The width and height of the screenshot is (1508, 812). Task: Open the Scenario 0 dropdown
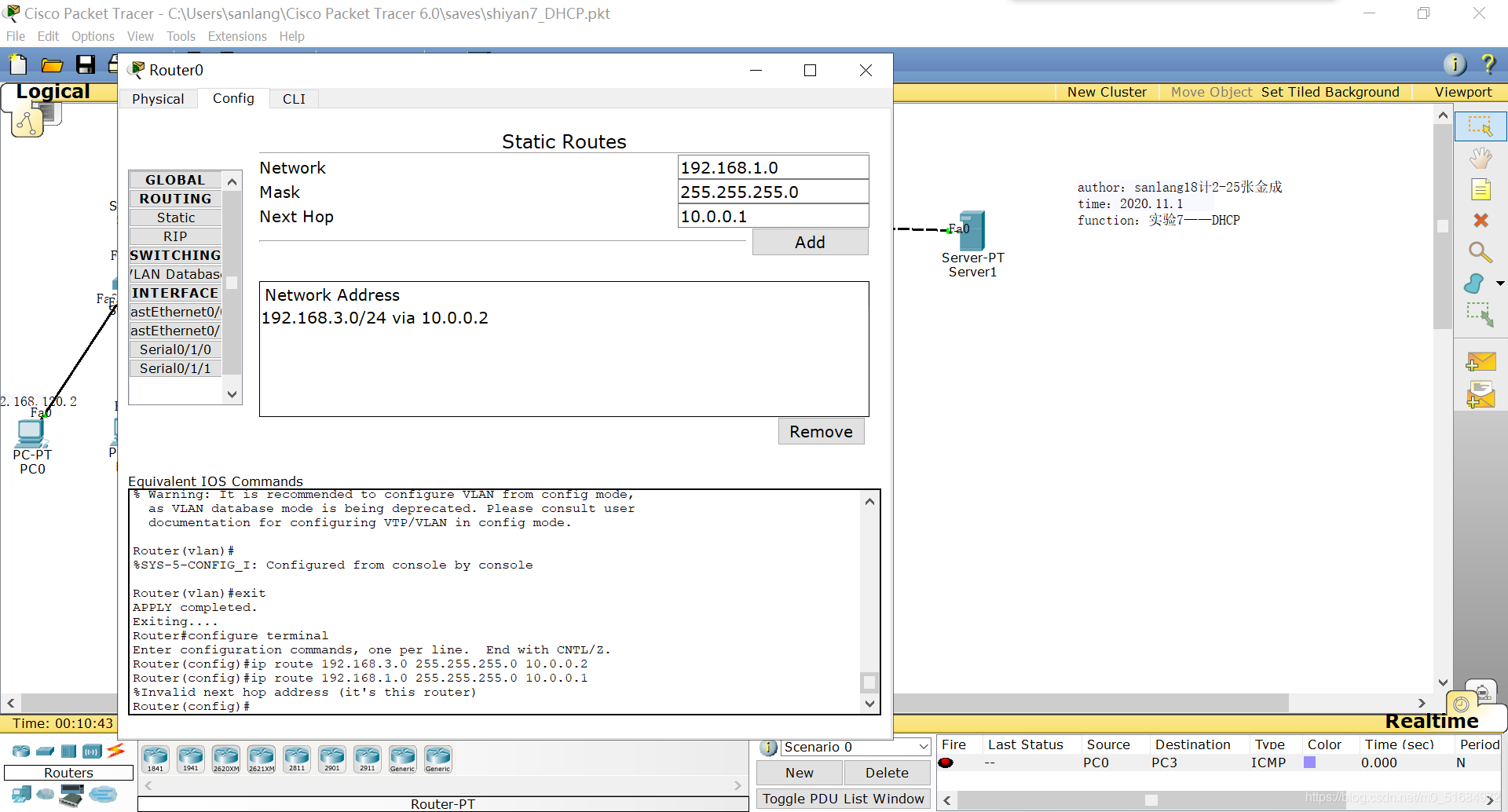click(856, 747)
